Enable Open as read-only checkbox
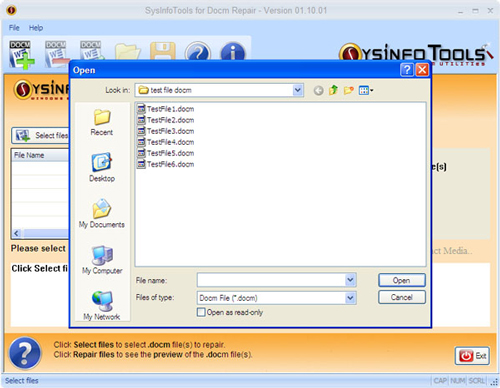 (201, 312)
